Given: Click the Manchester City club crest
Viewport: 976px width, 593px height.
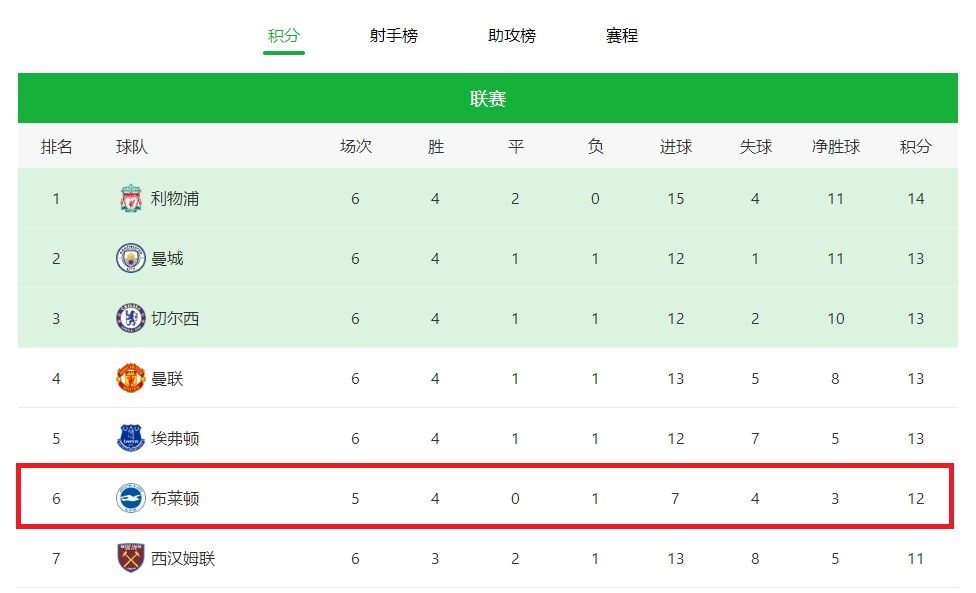Looking at the screenshot, I should (x=131, y=258).
